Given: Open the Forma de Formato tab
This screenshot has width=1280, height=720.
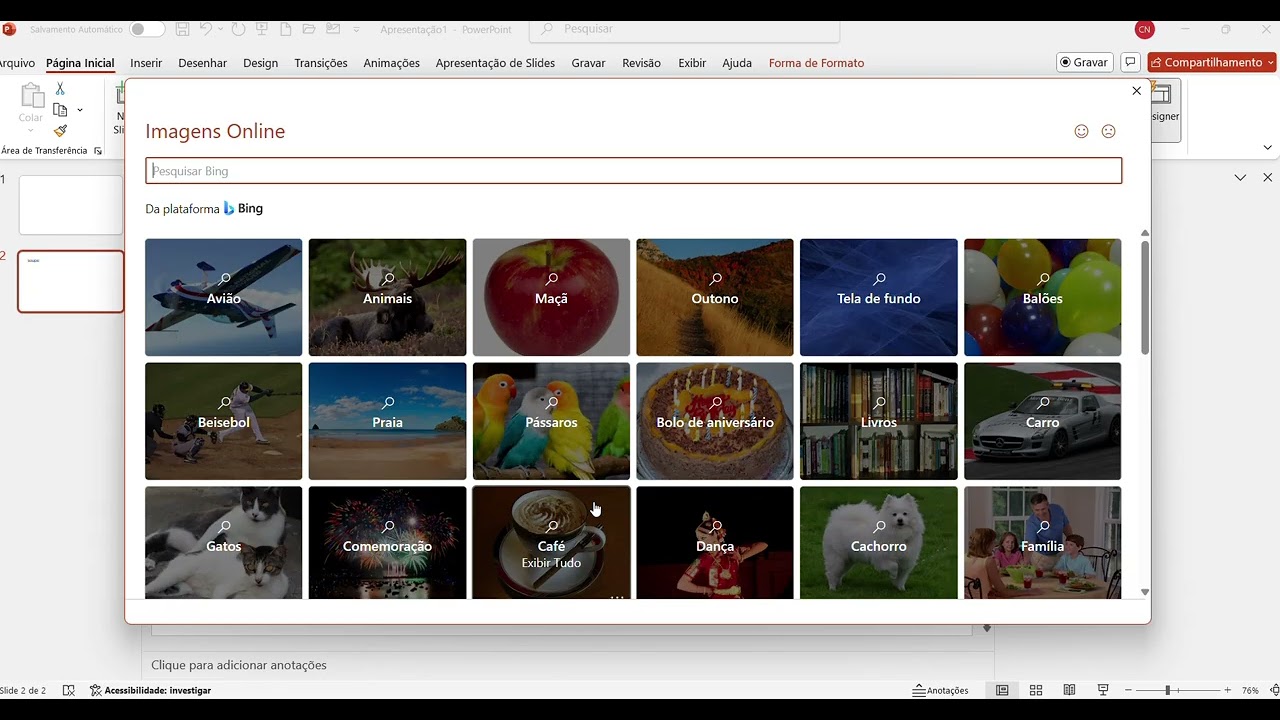Looking at the screenshot, I should tap(816, 63).
